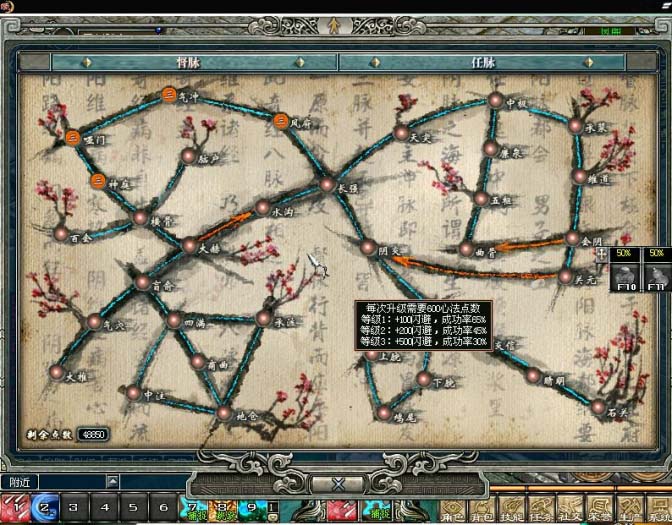Activate hotbar skill slot 2

pos(45,507)
